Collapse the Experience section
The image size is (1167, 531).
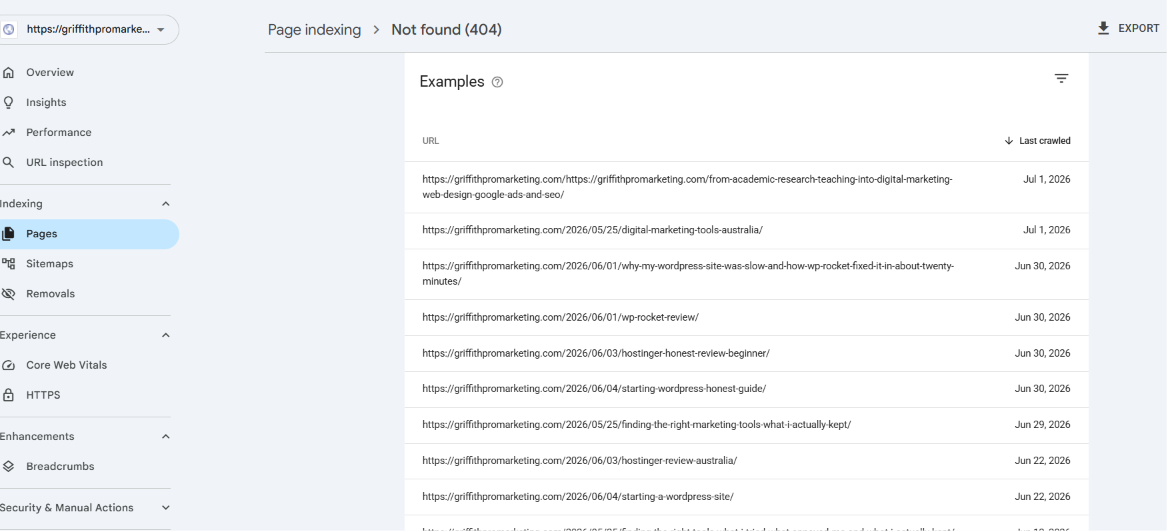coord(166,335)
